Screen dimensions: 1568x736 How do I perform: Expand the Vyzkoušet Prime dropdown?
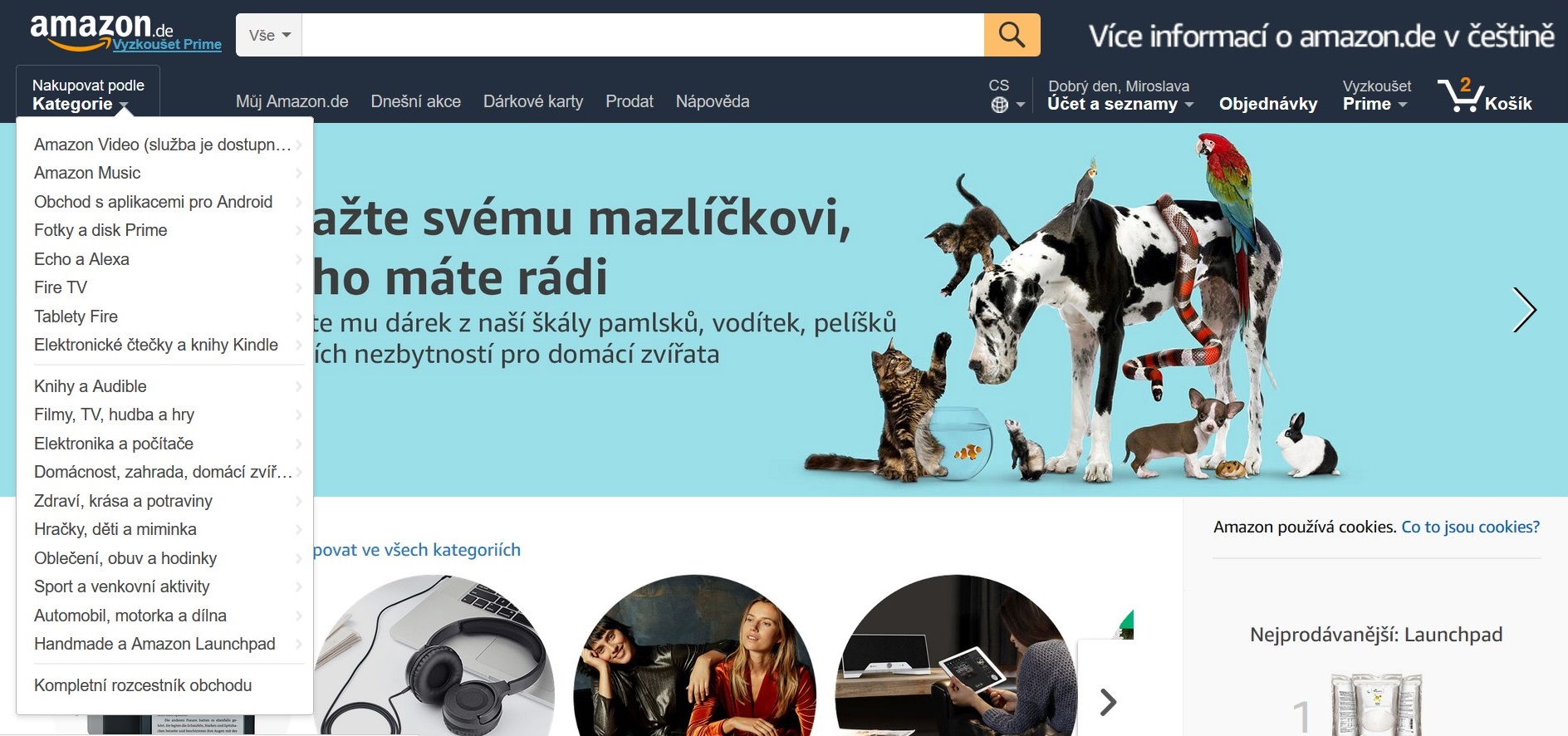point(1376,95)
